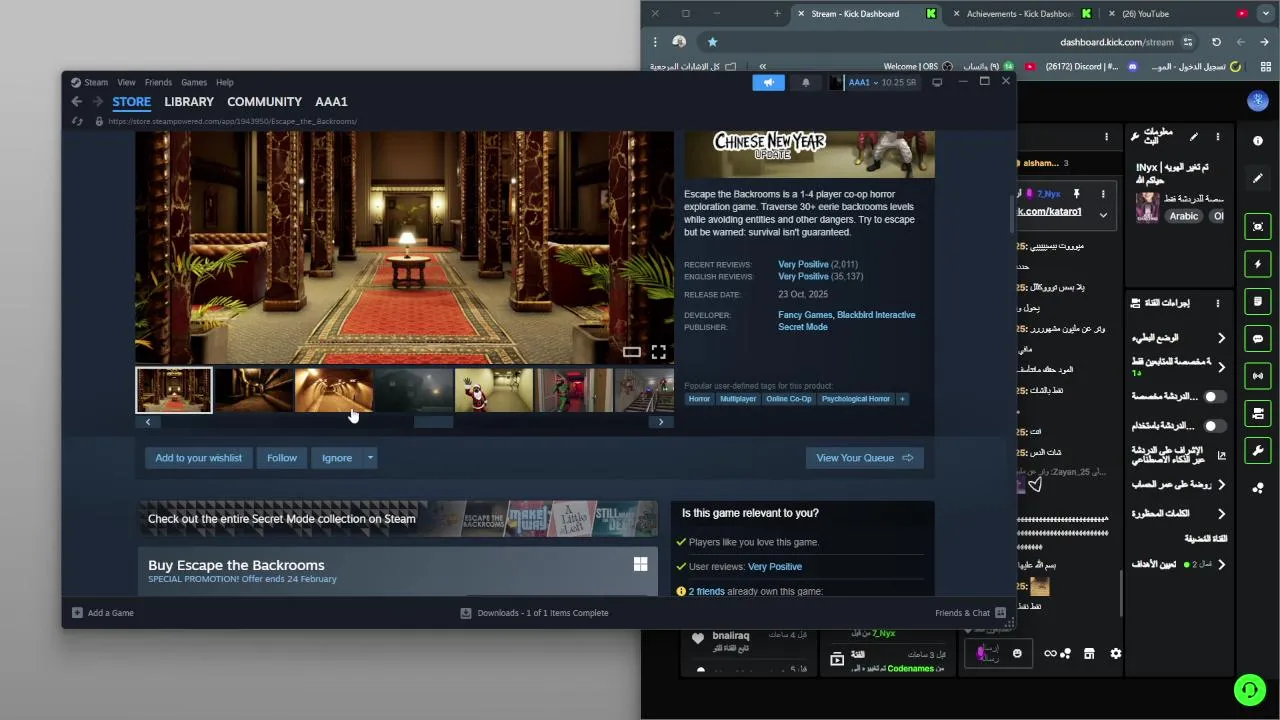Bookmark star in Chrome address bar
Image resolution: width=1280 pixels, height=720 pixels.
click(x=712, y=42)
